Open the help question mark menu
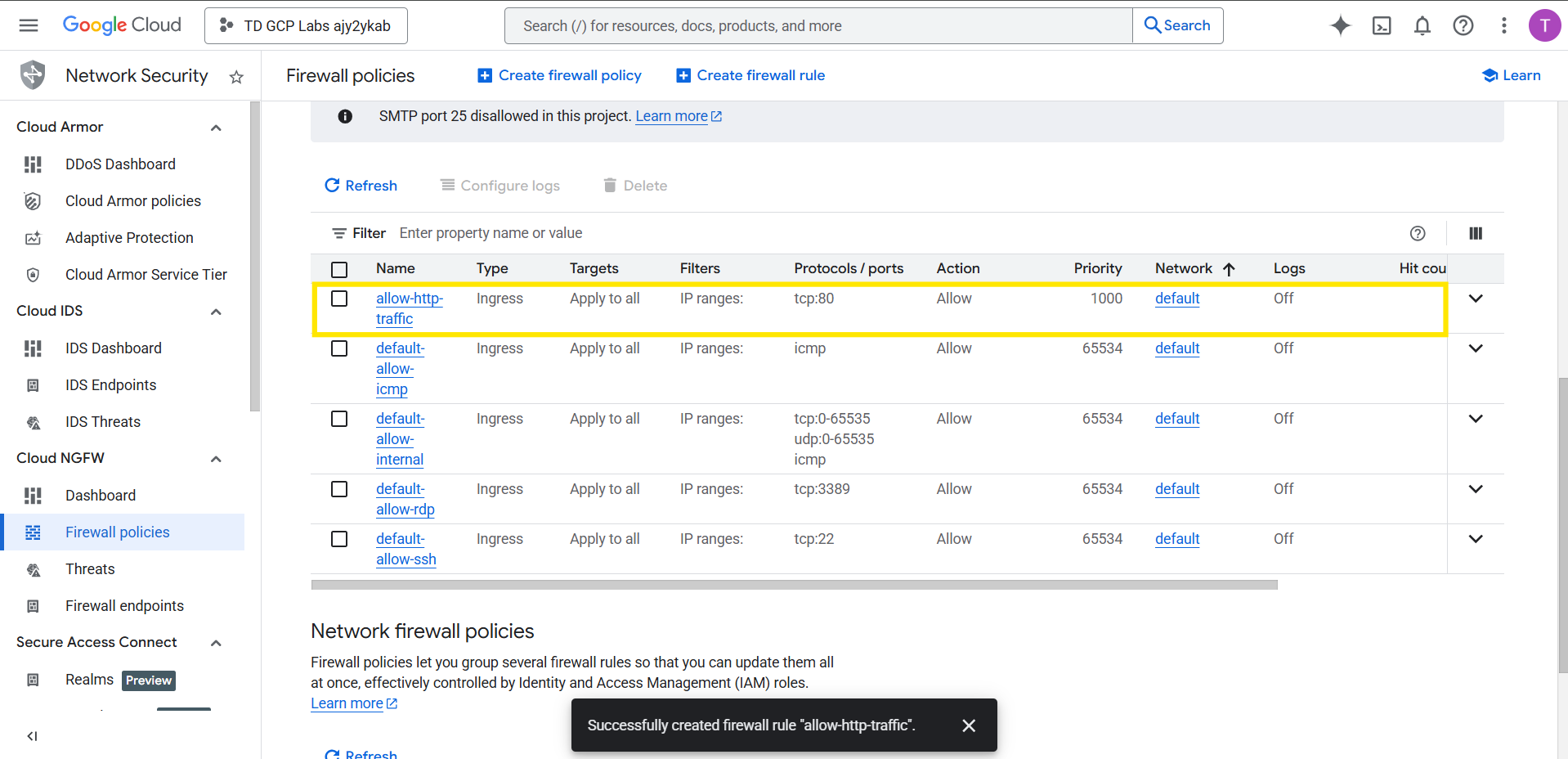 [x=1463, y=25]
